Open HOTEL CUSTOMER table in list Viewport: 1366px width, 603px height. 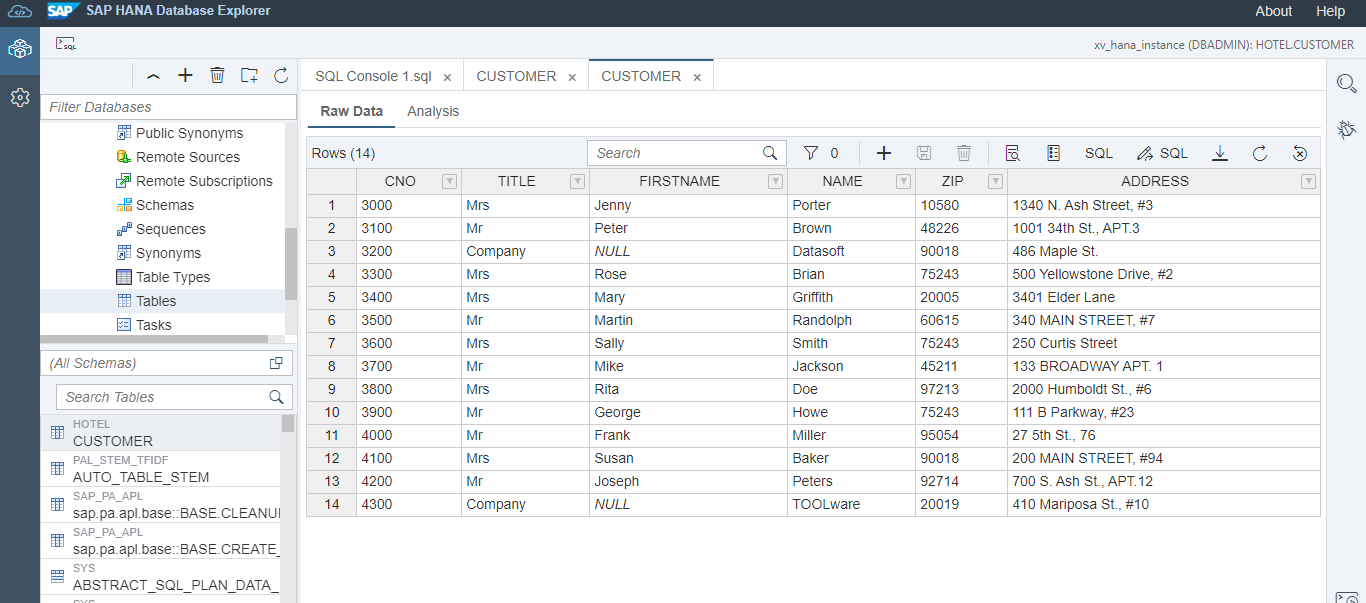coord(161,433)
